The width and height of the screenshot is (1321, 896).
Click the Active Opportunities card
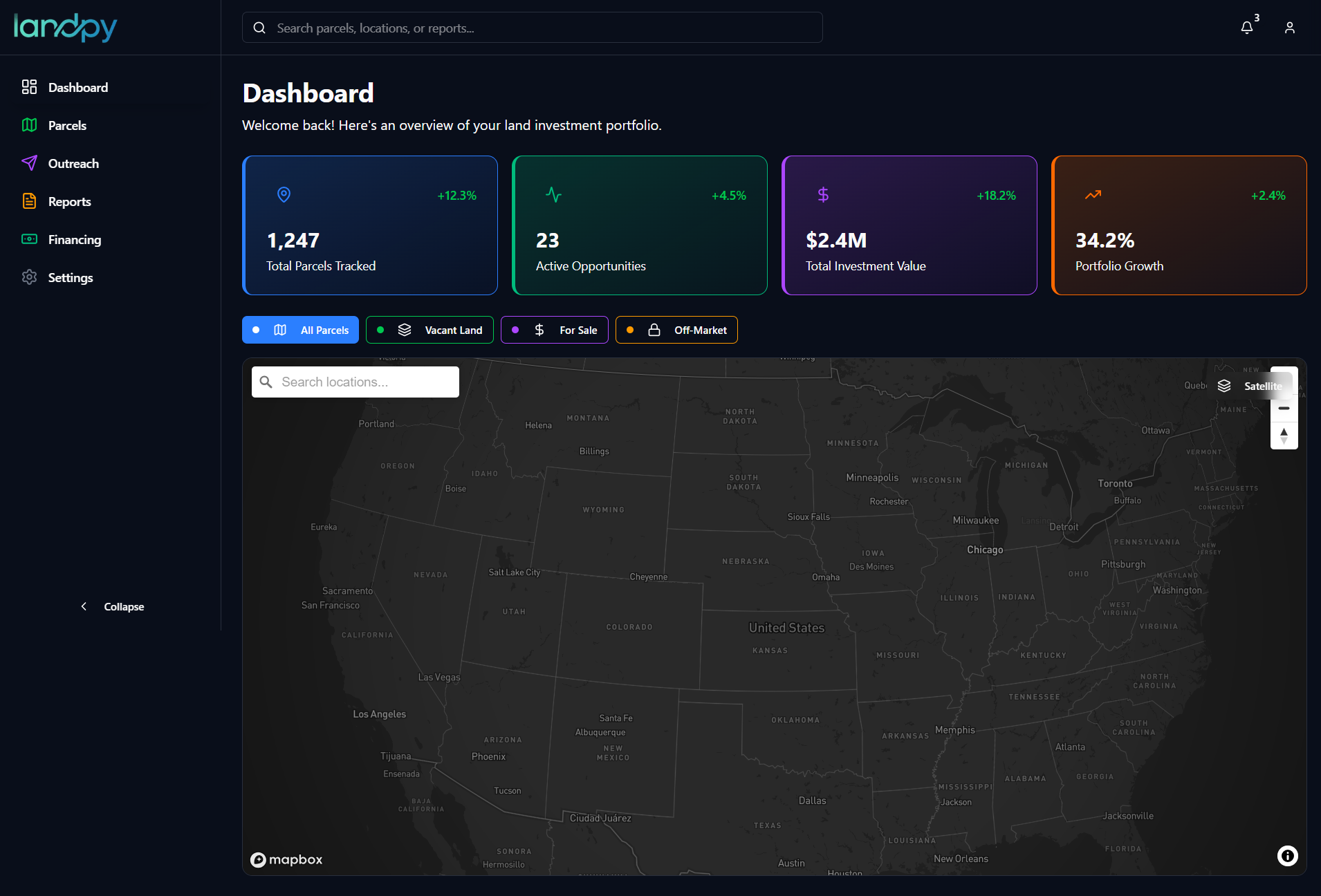pyautogui.click(x=639, y=225)
